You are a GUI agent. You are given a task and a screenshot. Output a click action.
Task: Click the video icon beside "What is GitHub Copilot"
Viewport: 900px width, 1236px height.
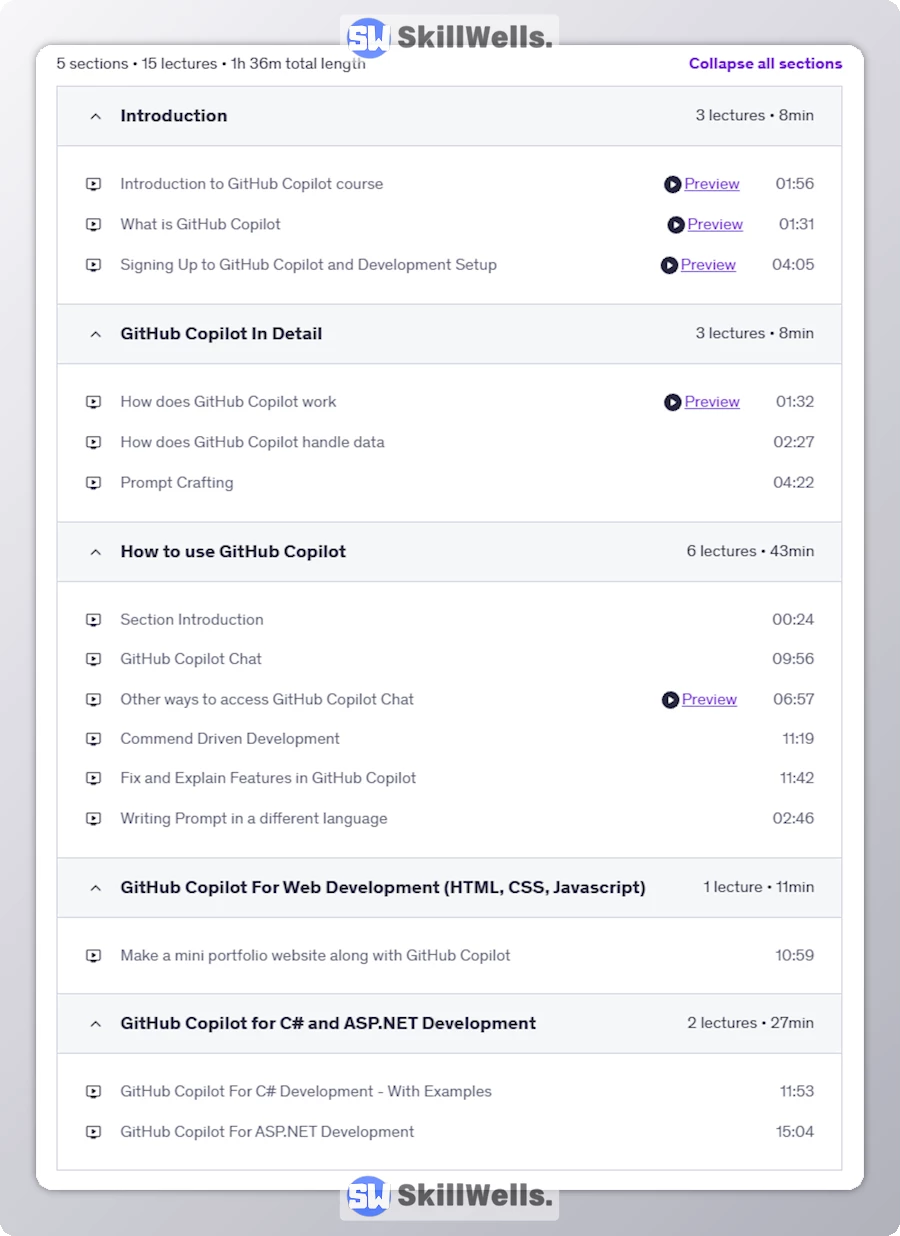(93, 224)
